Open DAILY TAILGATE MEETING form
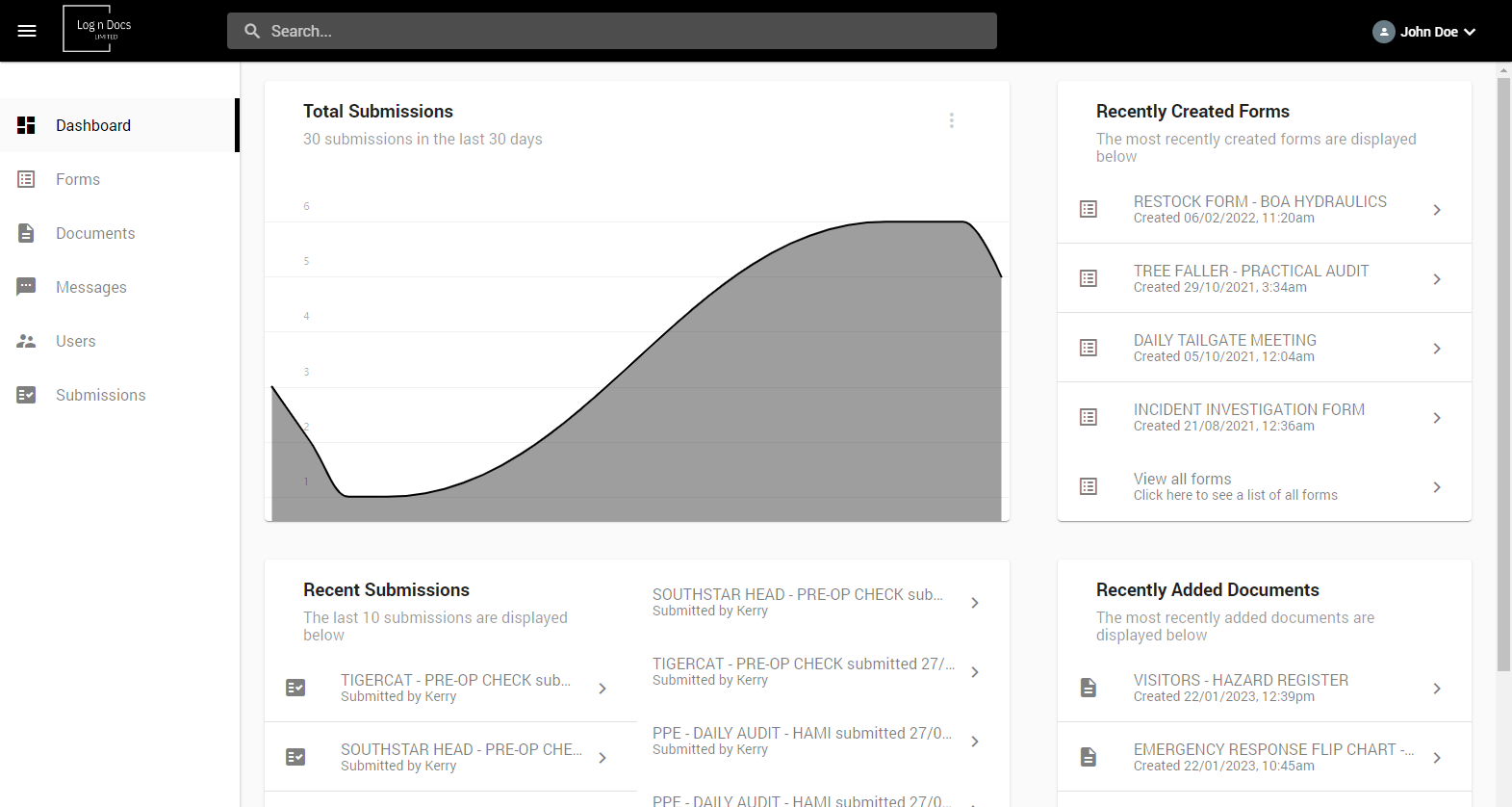 click(1265, 348)
